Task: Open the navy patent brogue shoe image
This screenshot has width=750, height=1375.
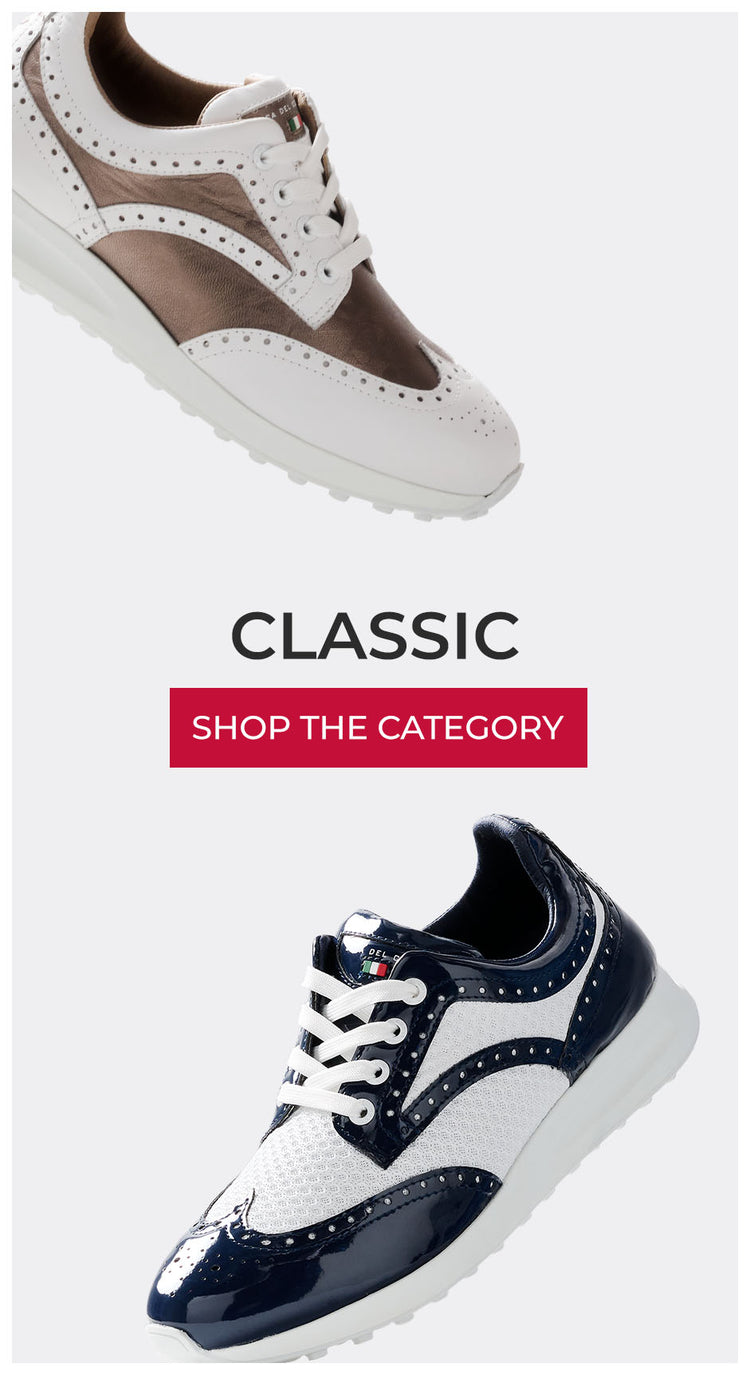Action: pyautogui.click(x=424, y=1088)
